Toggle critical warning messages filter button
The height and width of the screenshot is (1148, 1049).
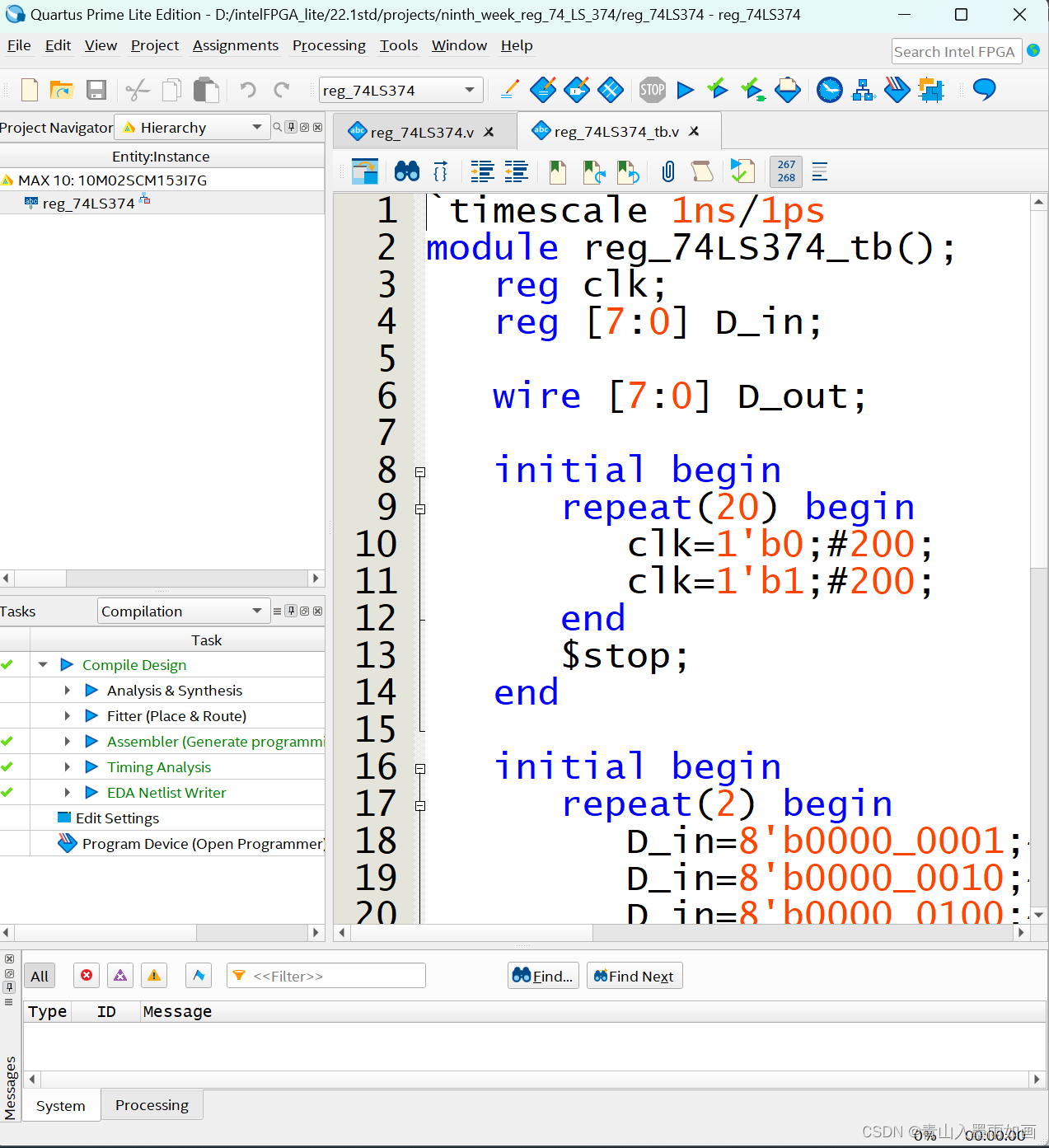pyautogui.click(x=120, y=976)
